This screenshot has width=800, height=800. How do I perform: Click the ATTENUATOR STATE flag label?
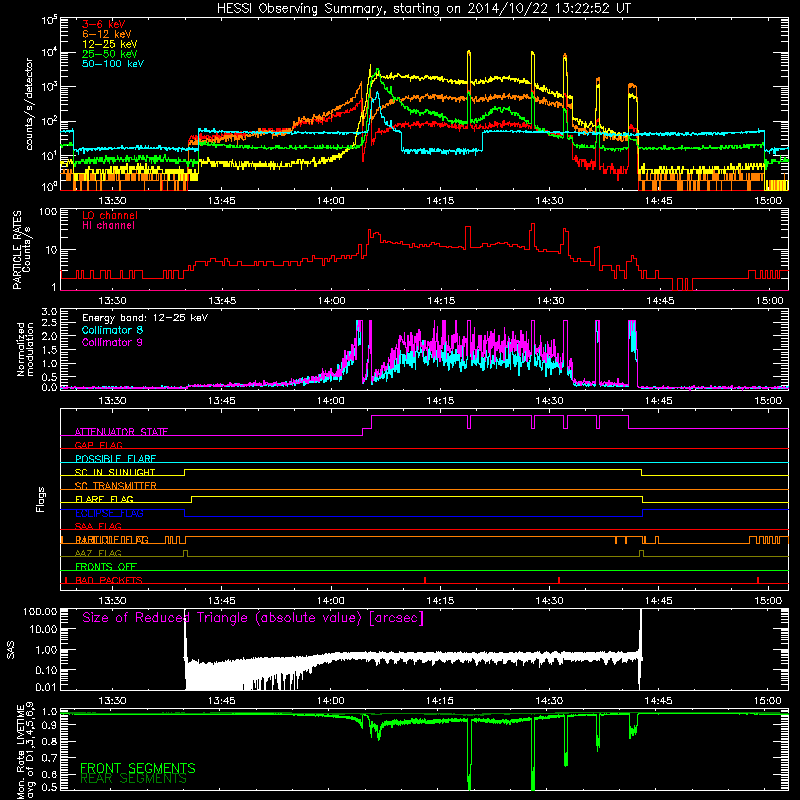pyautogui.click(x=121, y=432)
